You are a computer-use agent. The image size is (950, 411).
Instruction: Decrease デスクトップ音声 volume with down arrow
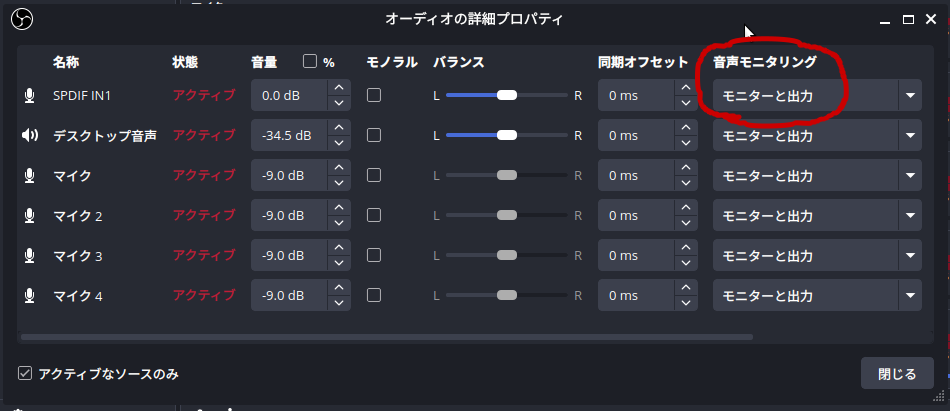click(339, 143)
